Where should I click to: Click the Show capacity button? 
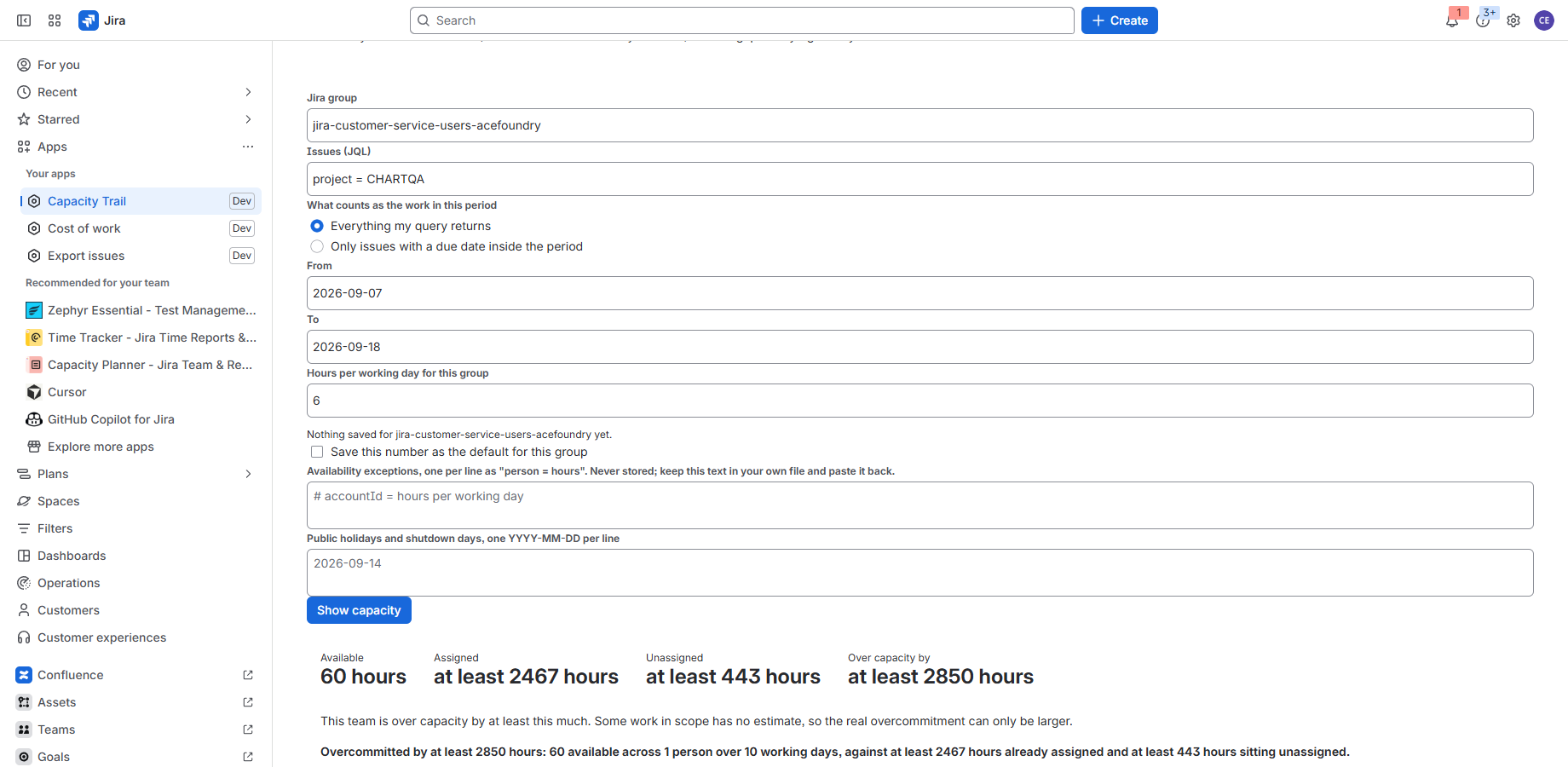(x=359, y=610)
